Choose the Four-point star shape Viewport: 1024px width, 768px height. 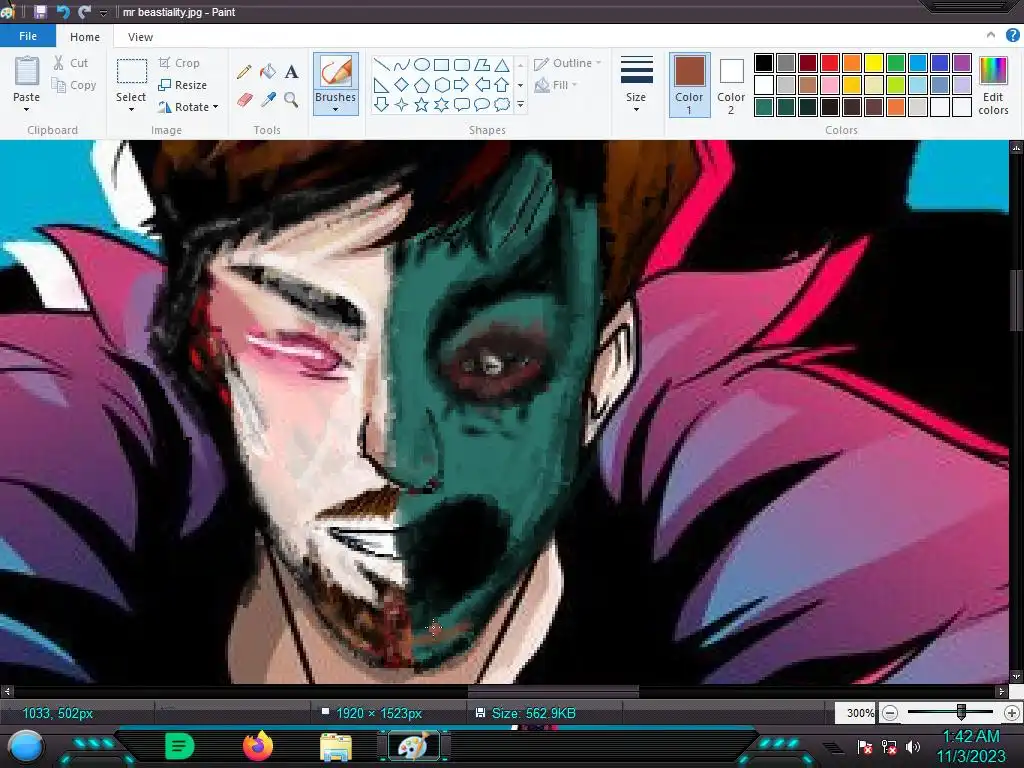[402, 104]
